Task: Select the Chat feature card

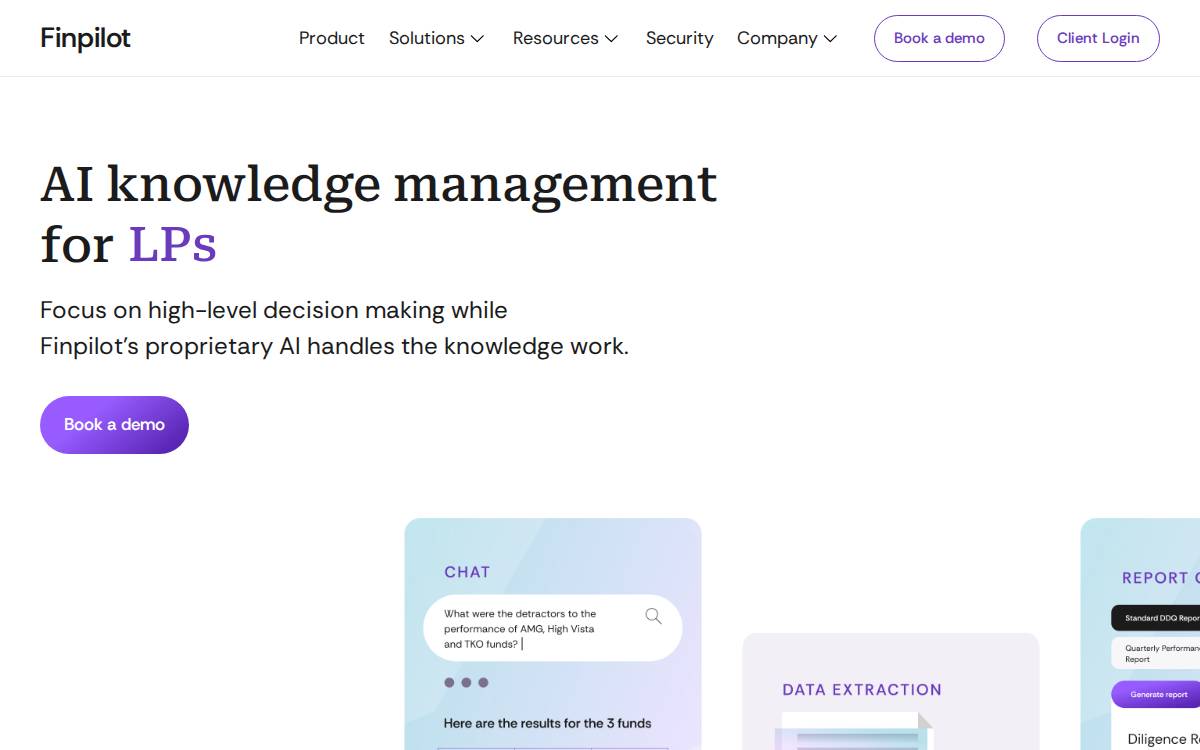Action: pos(553,634)
